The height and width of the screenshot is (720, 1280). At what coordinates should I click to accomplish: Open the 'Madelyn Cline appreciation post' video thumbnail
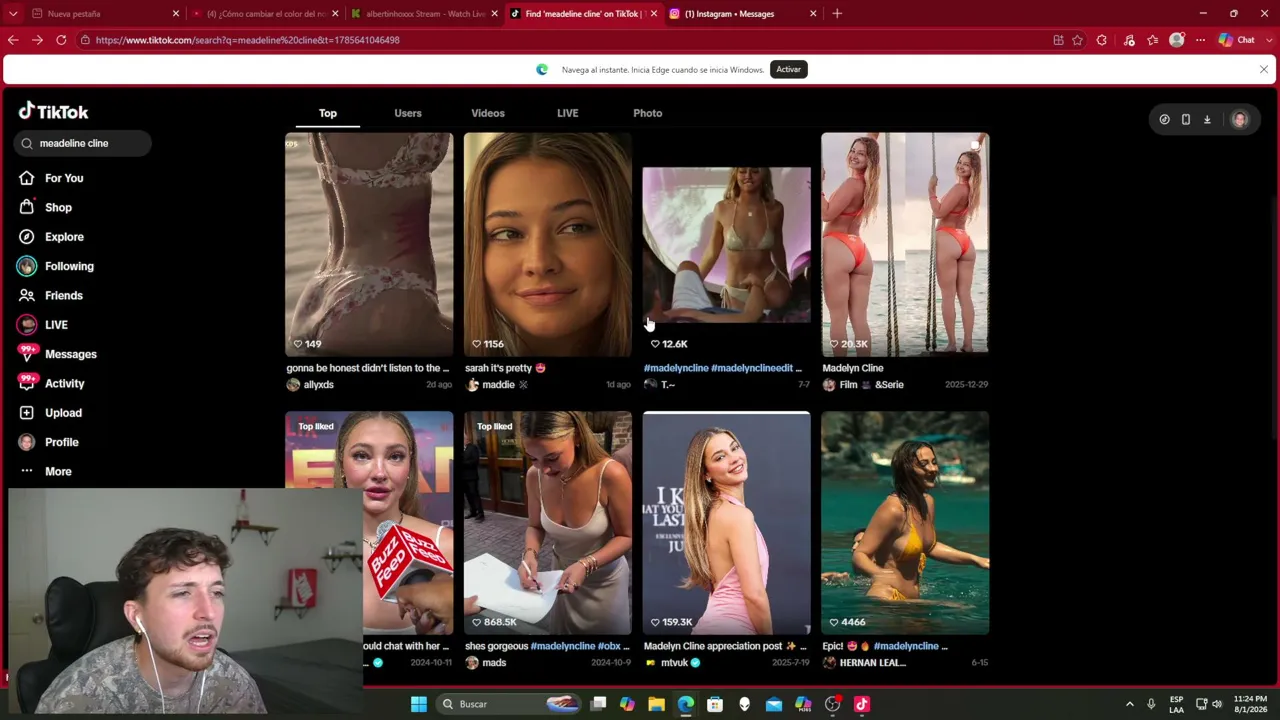click(727, 523)
